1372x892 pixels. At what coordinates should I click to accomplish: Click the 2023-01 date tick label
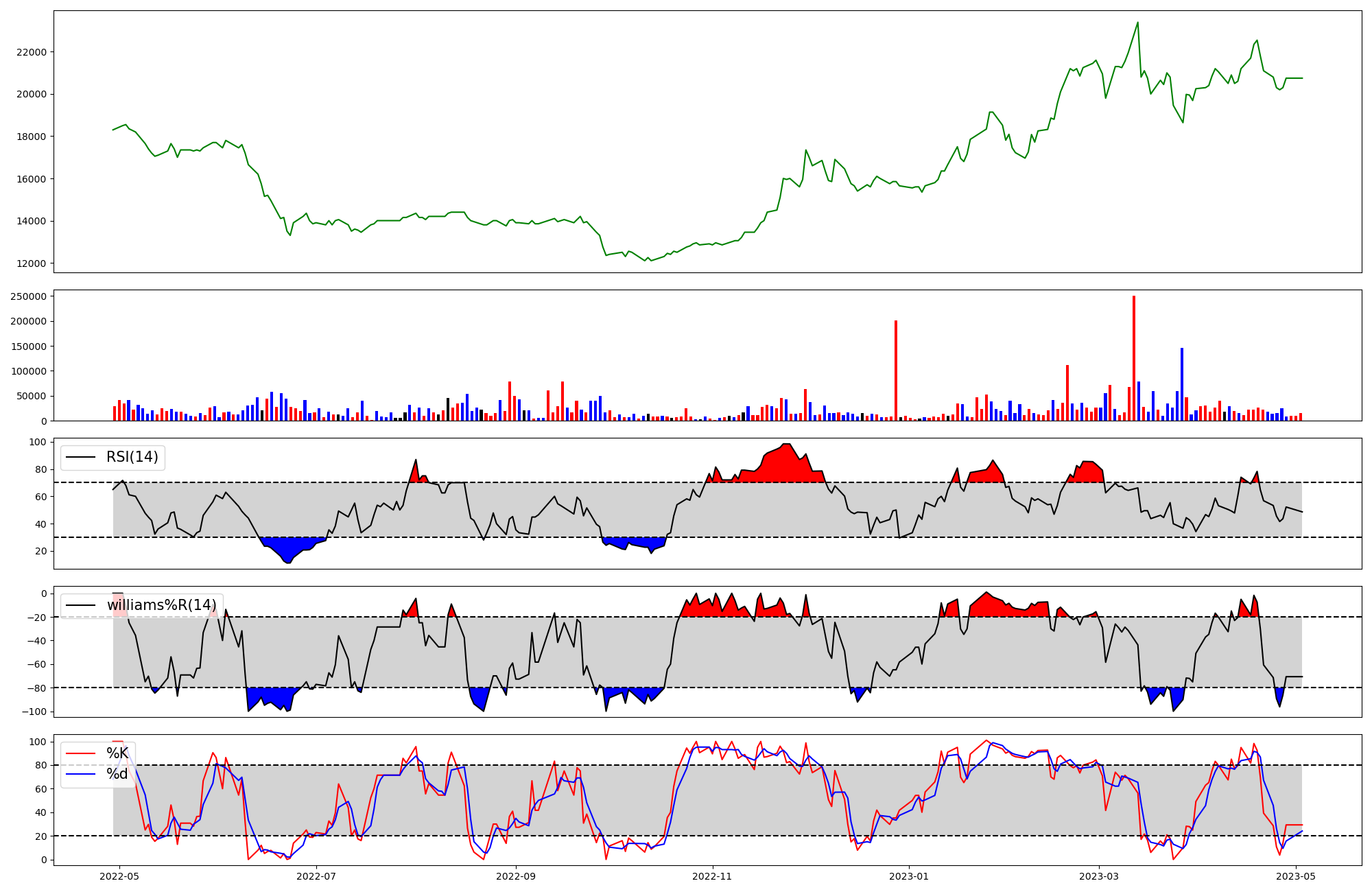pyautogui.click(x=909, y=876)
